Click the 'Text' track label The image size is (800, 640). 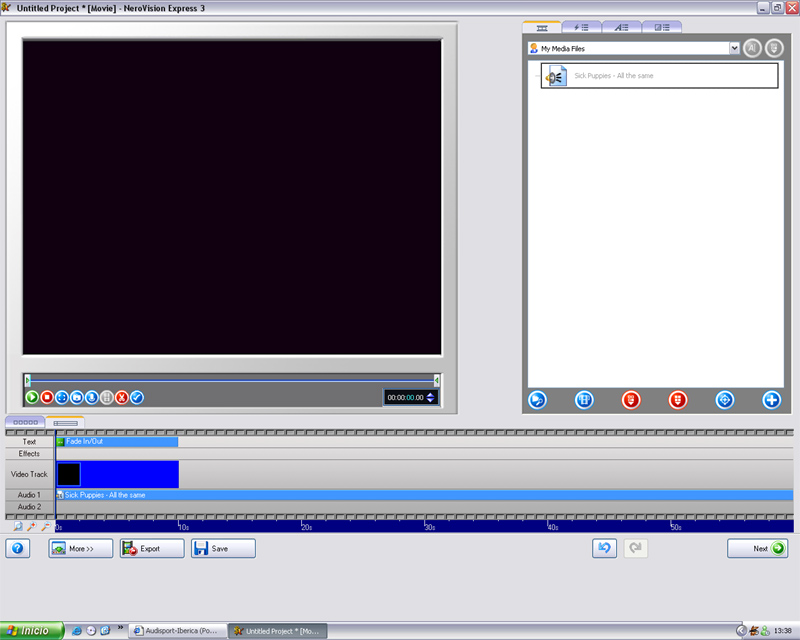pos(29,441)
